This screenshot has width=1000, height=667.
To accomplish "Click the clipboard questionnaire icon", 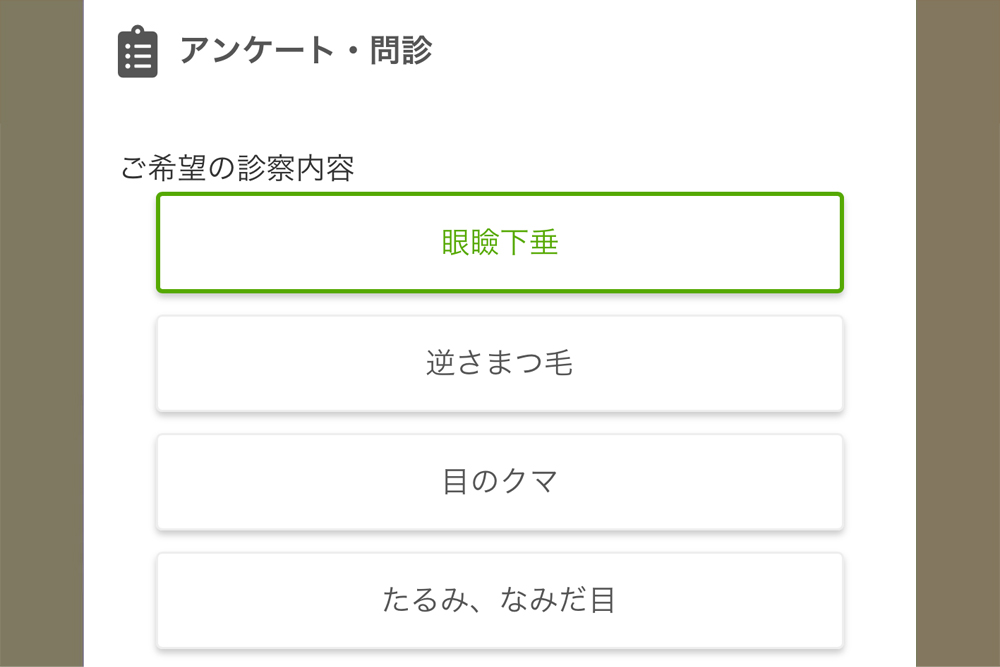I will click(x=138, y=52).
